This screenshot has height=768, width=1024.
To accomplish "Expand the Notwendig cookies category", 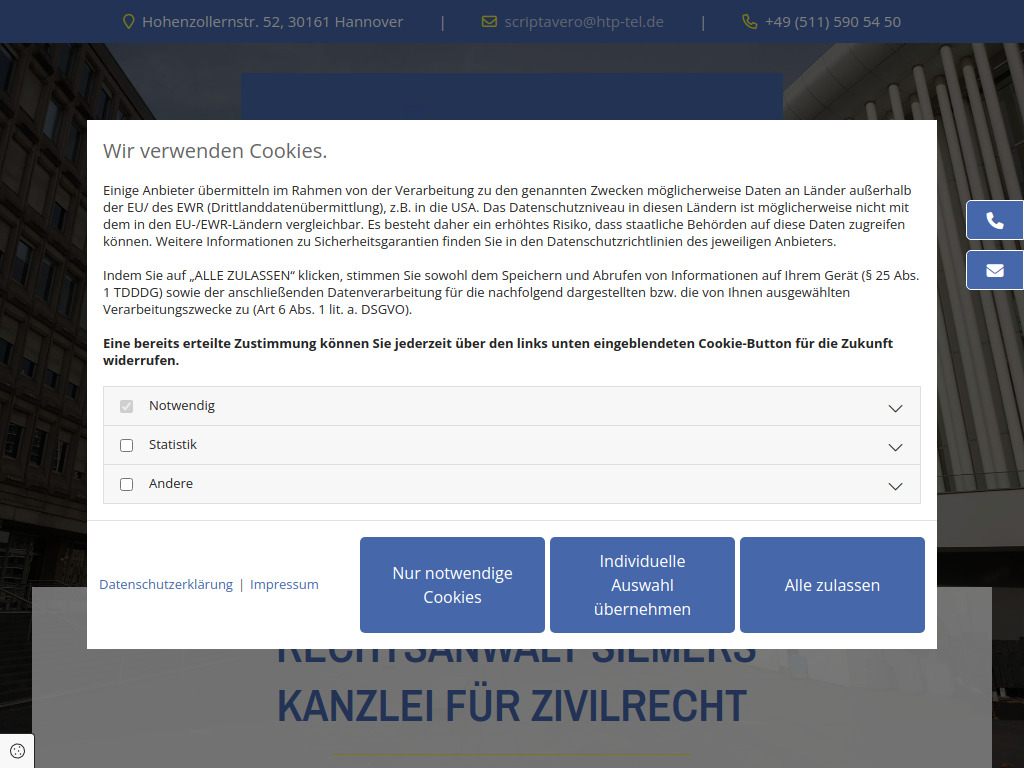I will 895,406.
